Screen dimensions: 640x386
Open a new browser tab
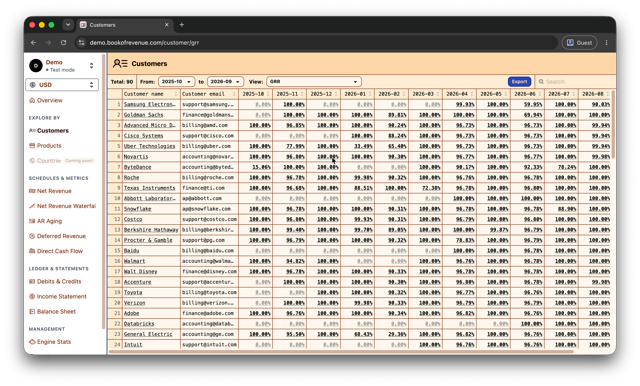(x=182, y=25)
